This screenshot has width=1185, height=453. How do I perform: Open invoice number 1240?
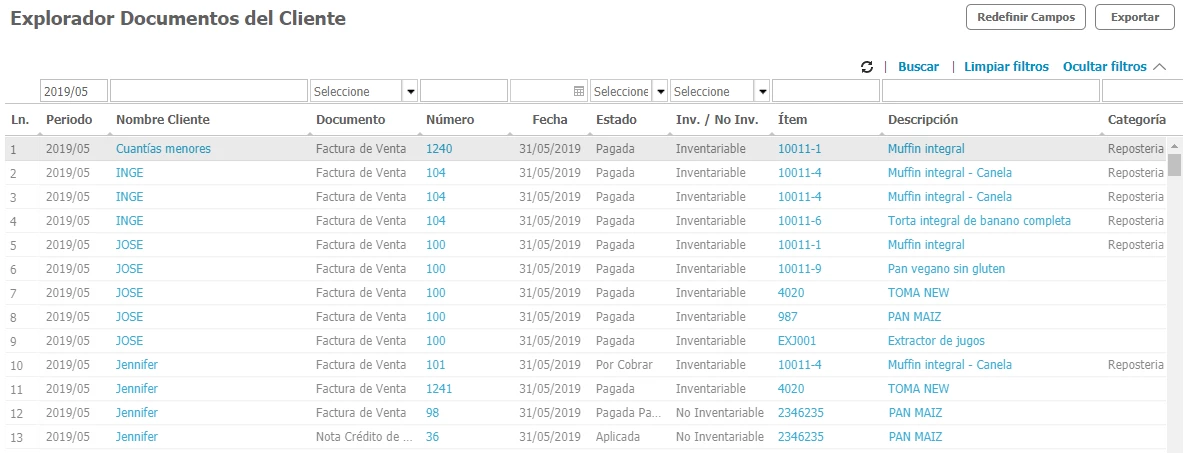click(x=439, y=149)
